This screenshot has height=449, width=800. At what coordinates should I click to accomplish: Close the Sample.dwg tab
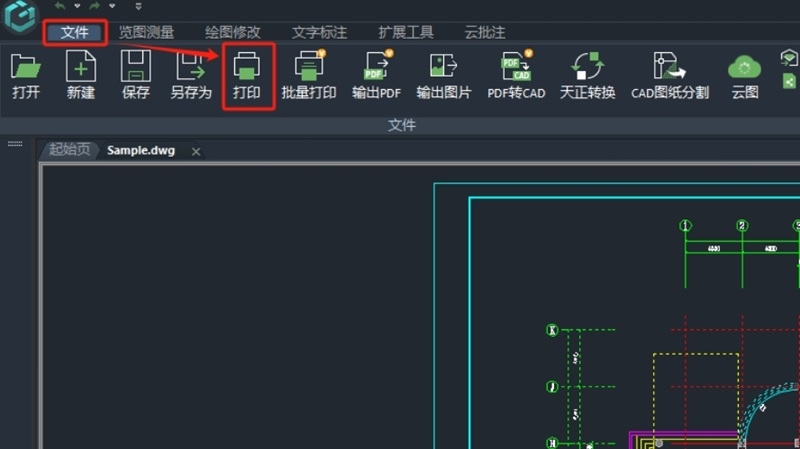[x=196, y=152]
